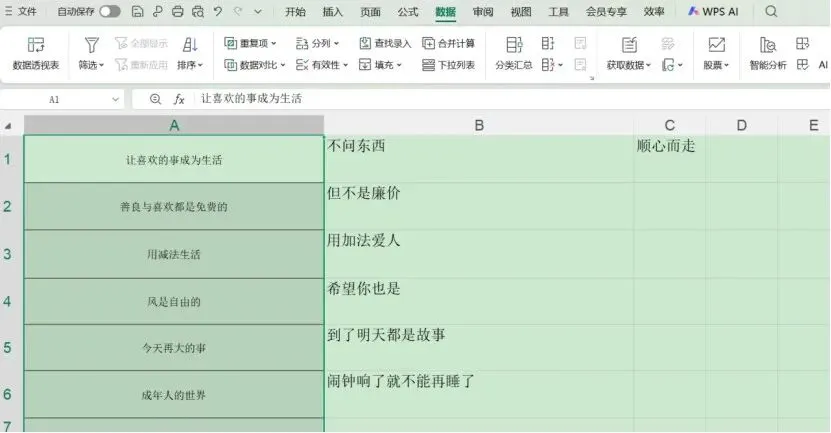
Task: Expand quick access toolbar chevron
Action: (x=258, y=11)
